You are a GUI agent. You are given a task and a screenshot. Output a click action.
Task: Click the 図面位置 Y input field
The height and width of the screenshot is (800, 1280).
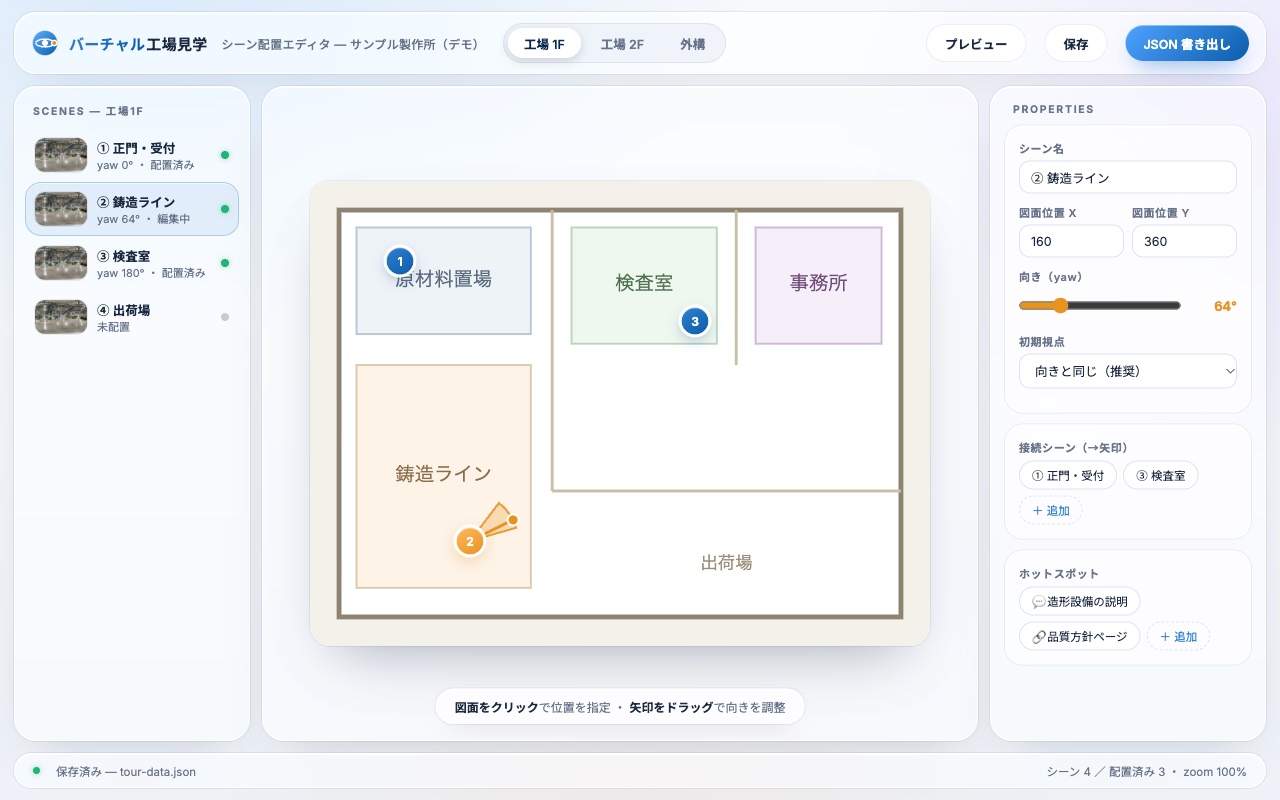click(x=1184, y=241)
